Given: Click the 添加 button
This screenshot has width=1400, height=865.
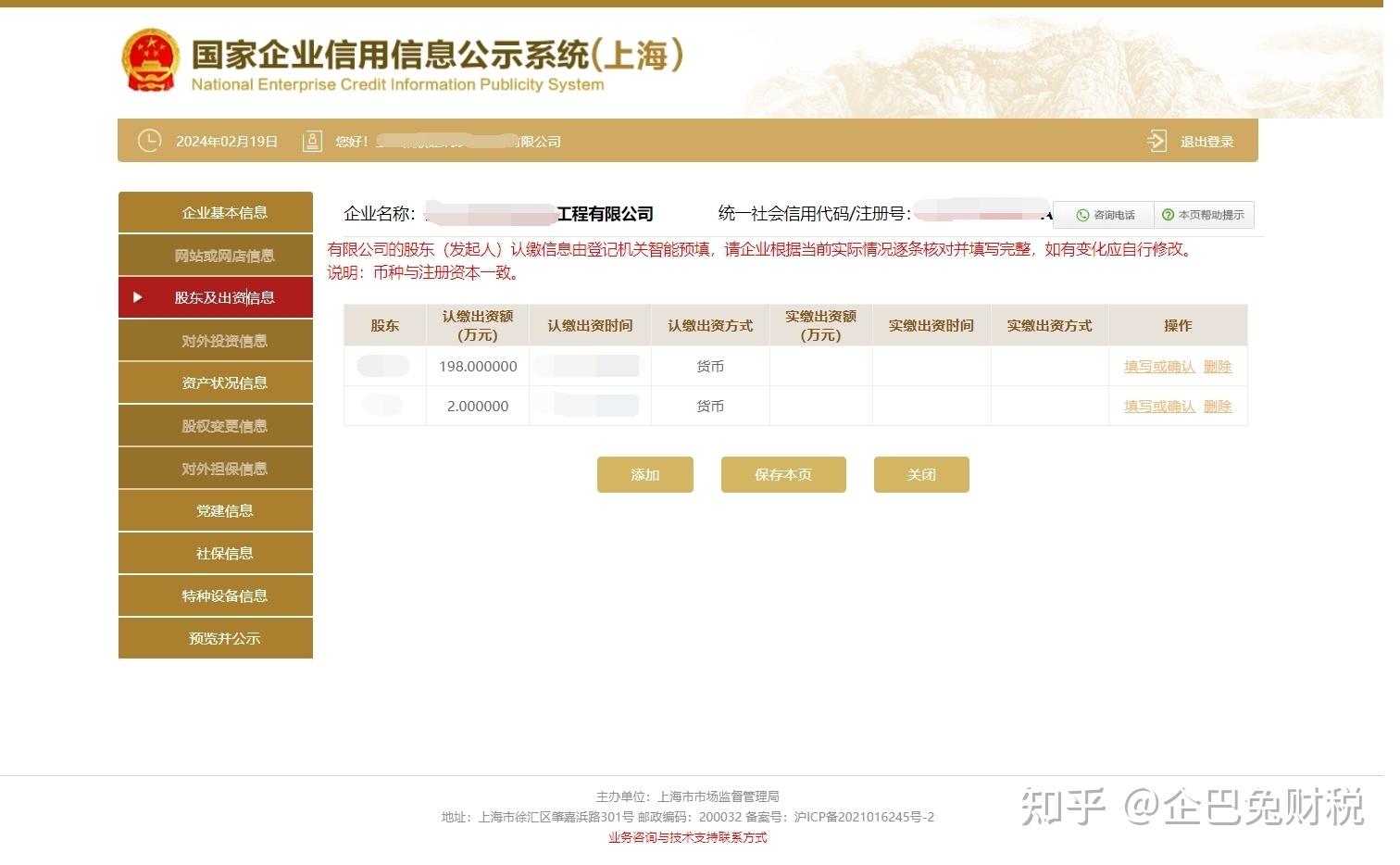Looking at the screenshot, I should (x=645, y=474).
